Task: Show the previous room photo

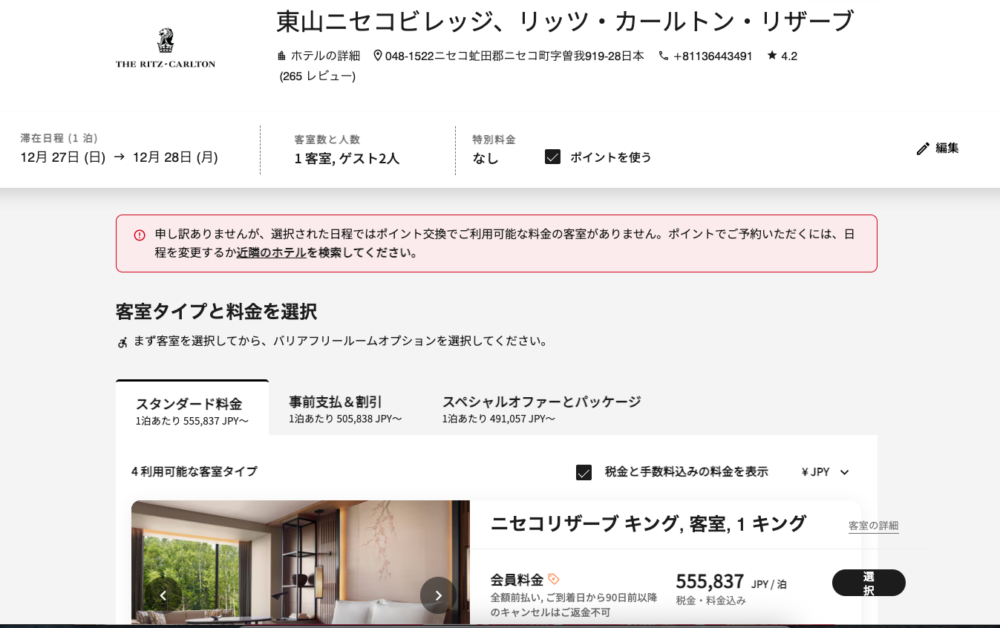Action: coord(163,595)
